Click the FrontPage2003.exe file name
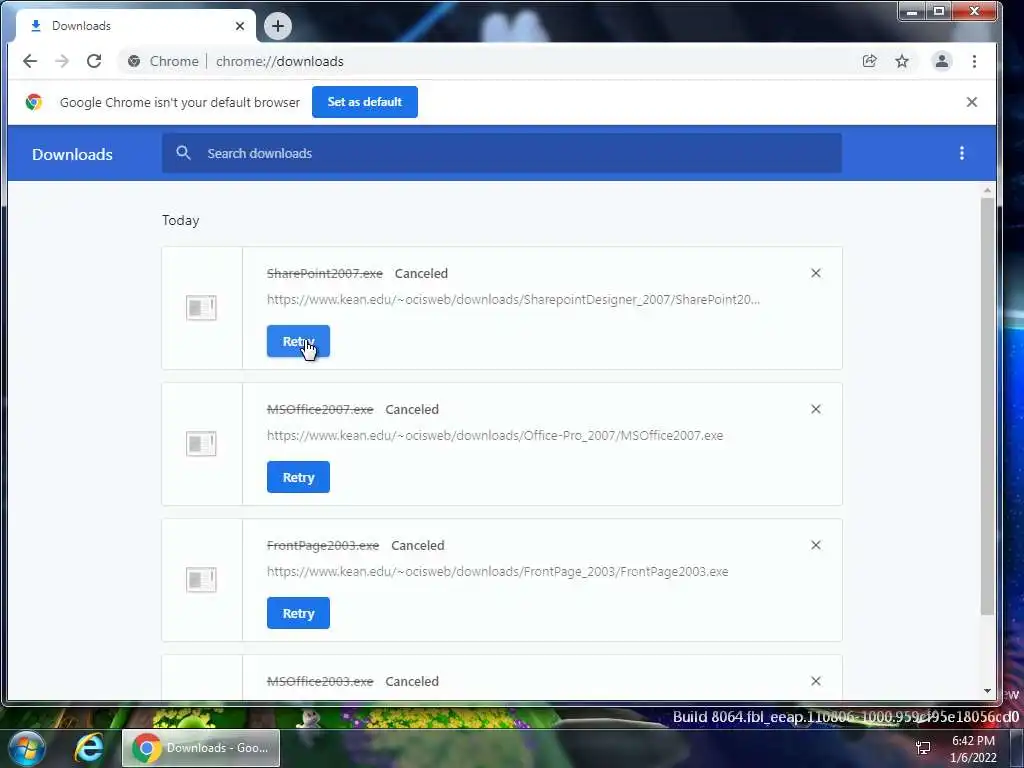Image resolution: width=1024 pixels, height=768 pixels. coord(323,545)
